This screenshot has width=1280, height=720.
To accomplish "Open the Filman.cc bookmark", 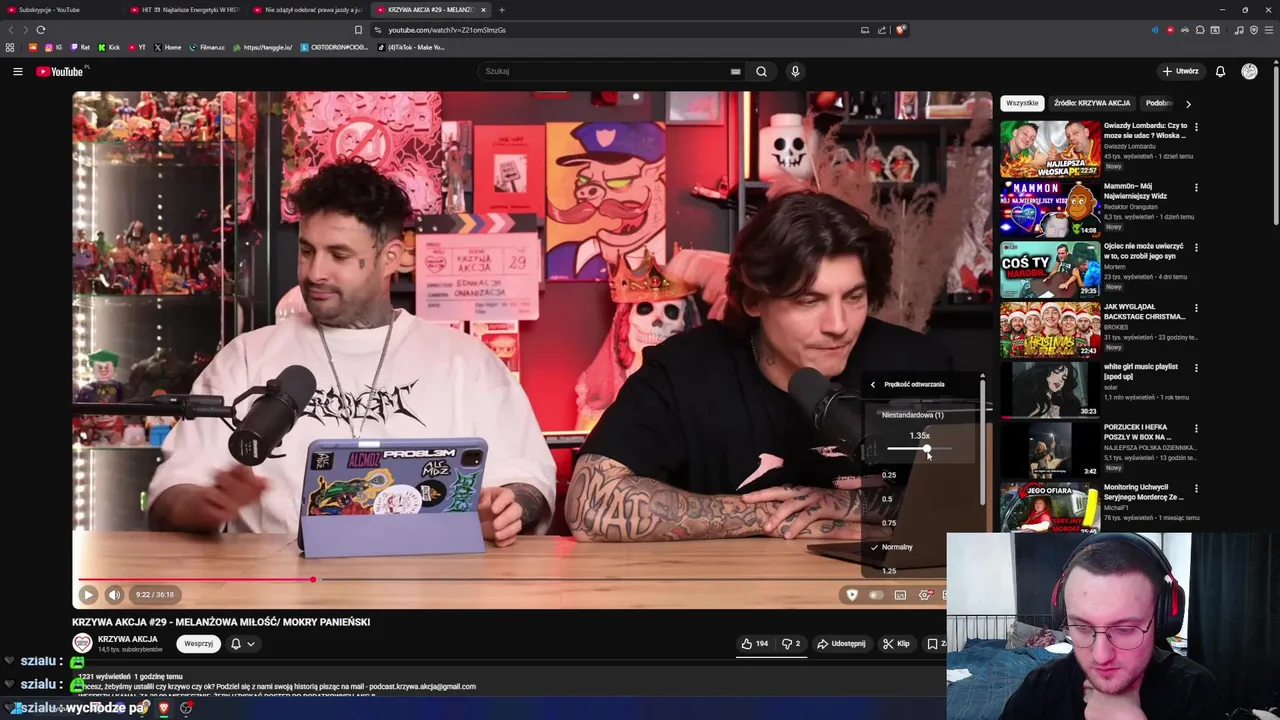I will (x=208, y=47).
